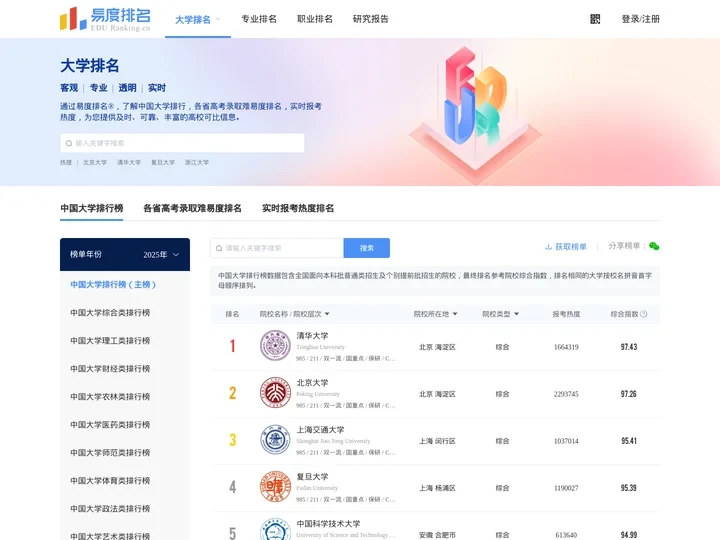This screenshot has height=540, width=720.
Task: Click the WeChat share icon
Action: point(654,247)
